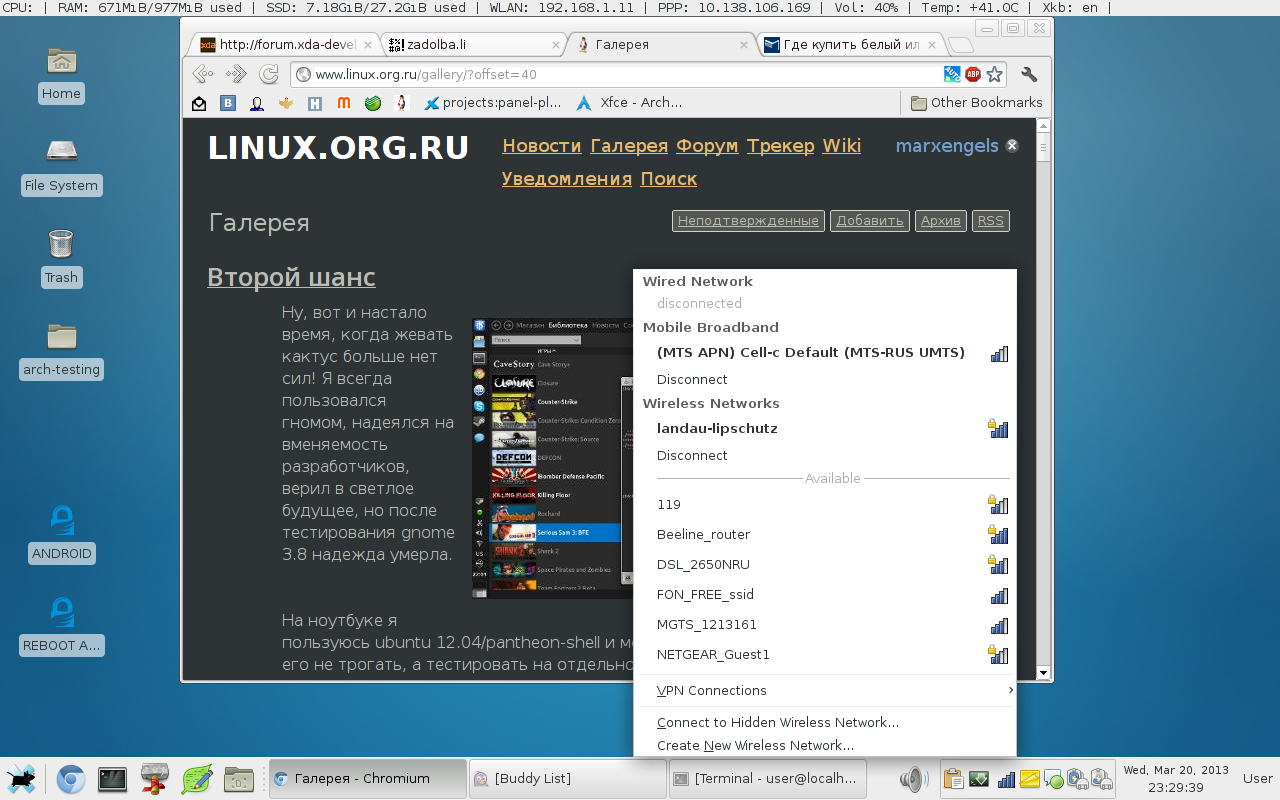Open Поиск link
1280x800 pixels.
tap(669, 179)
